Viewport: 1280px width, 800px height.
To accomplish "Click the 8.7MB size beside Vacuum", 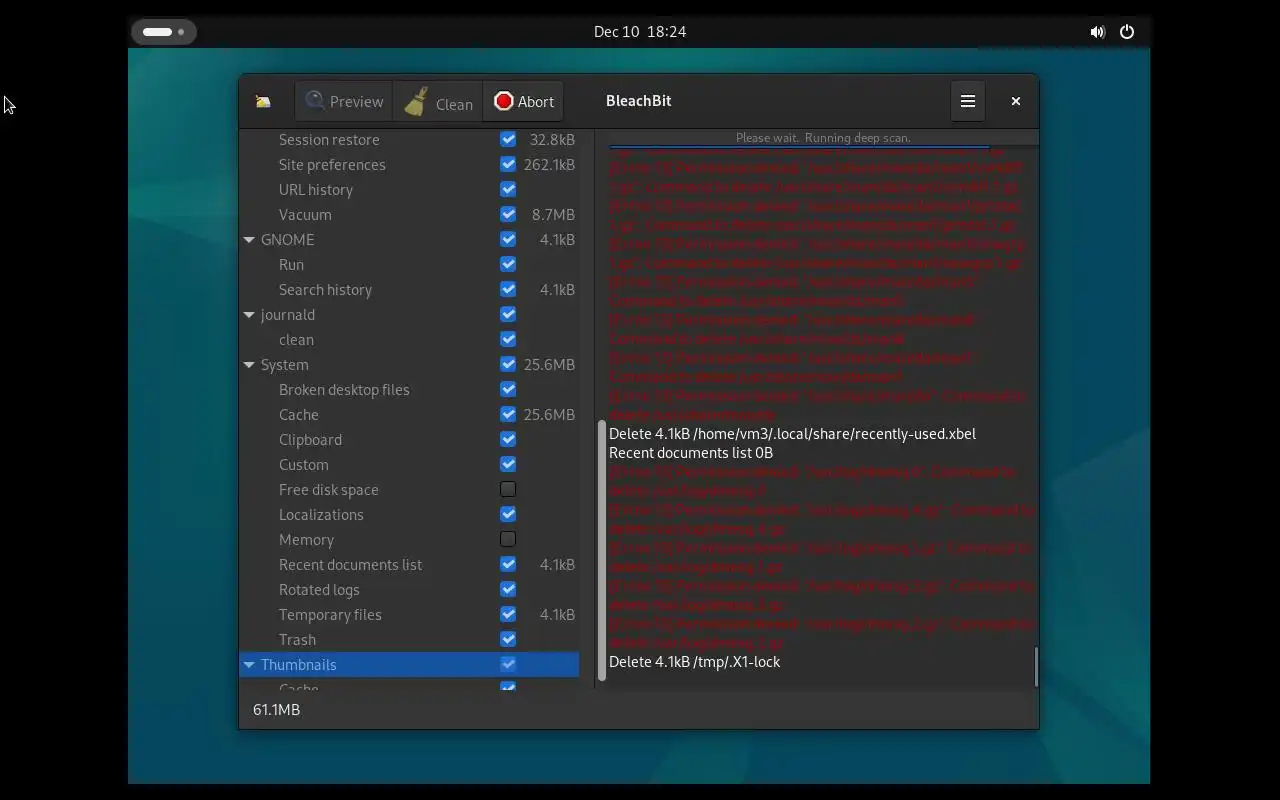I will click(x=553, y=214).
